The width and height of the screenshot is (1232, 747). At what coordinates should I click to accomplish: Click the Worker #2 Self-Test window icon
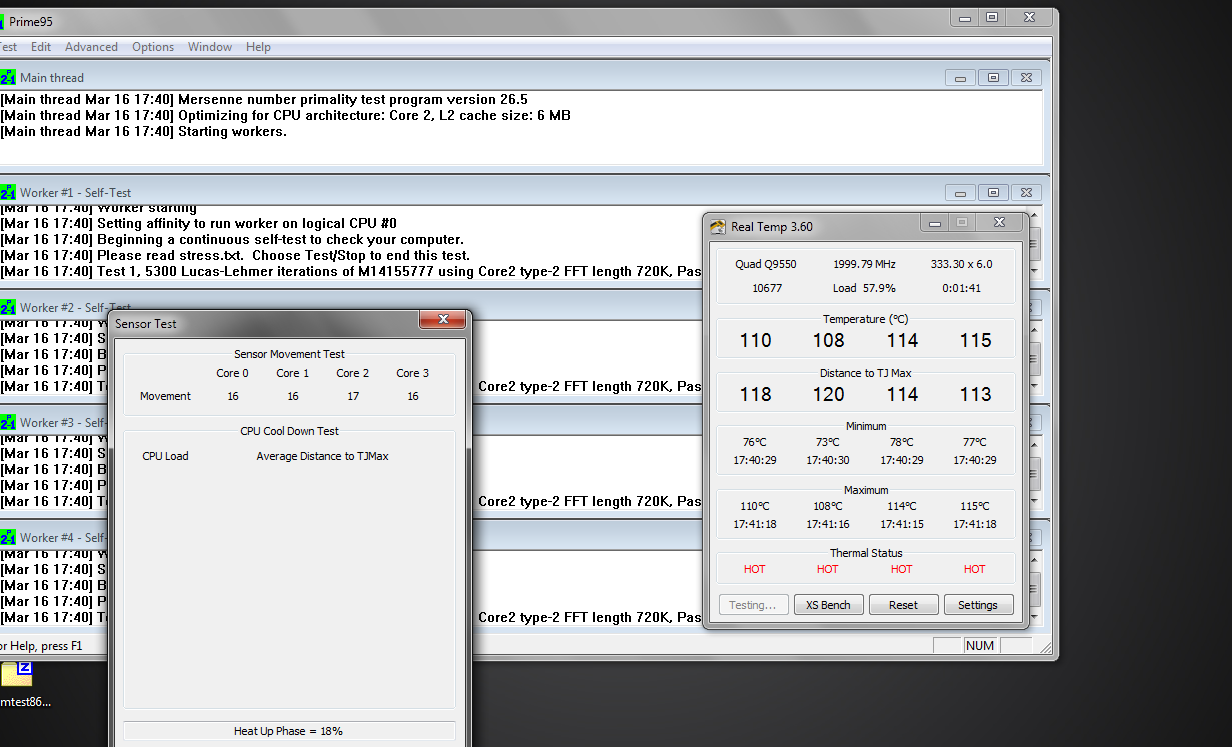(7, 307)
